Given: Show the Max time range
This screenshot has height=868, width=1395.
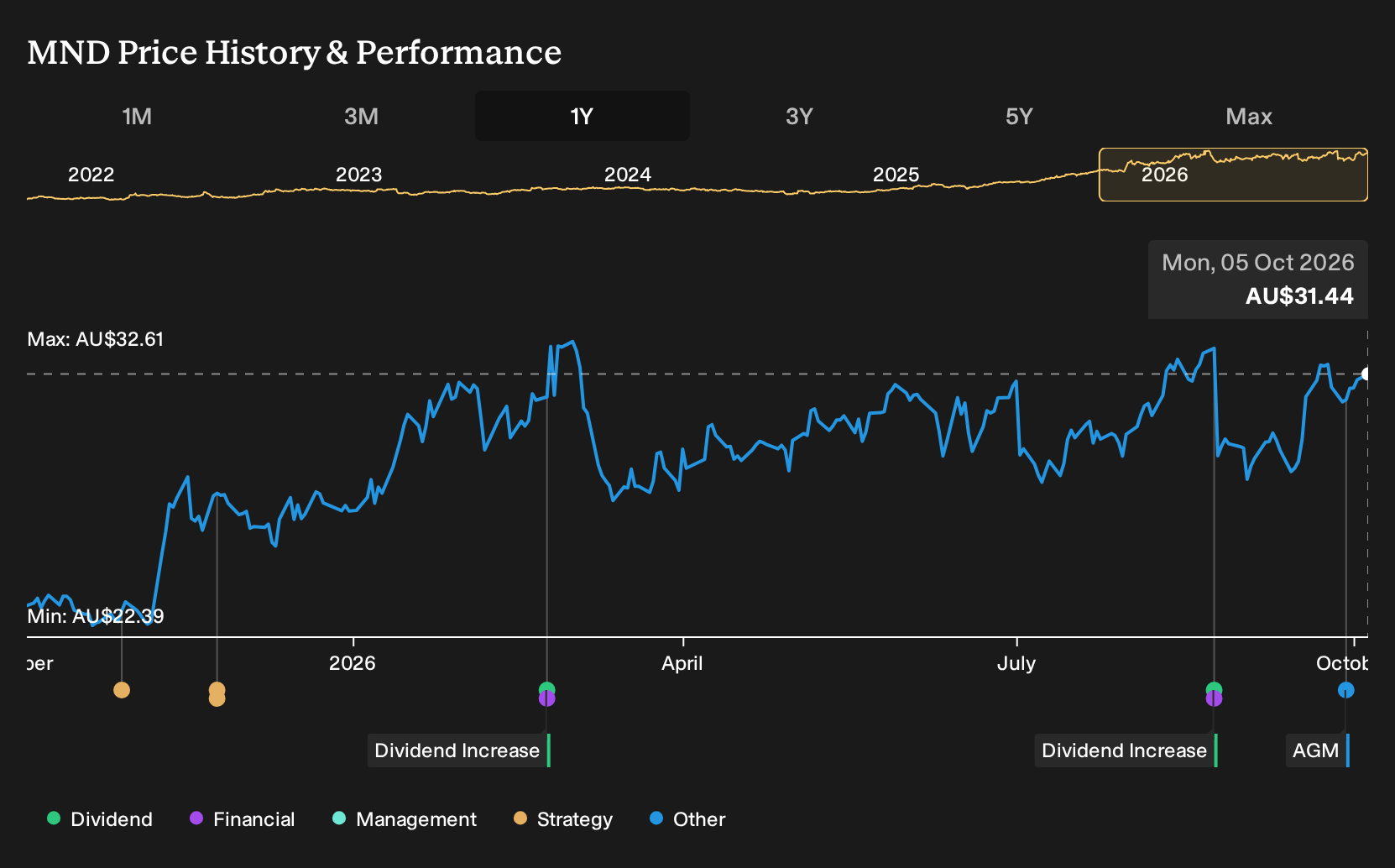Looking at the screenshot, I should 1249,116.
